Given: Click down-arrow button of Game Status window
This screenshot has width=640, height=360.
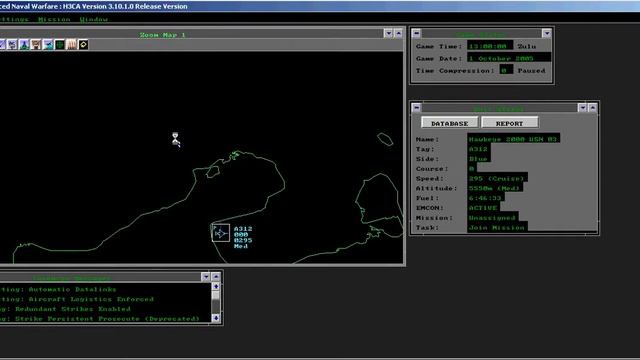Looking at the screenshot, I should pyautogui.click(x=547, y=33).
